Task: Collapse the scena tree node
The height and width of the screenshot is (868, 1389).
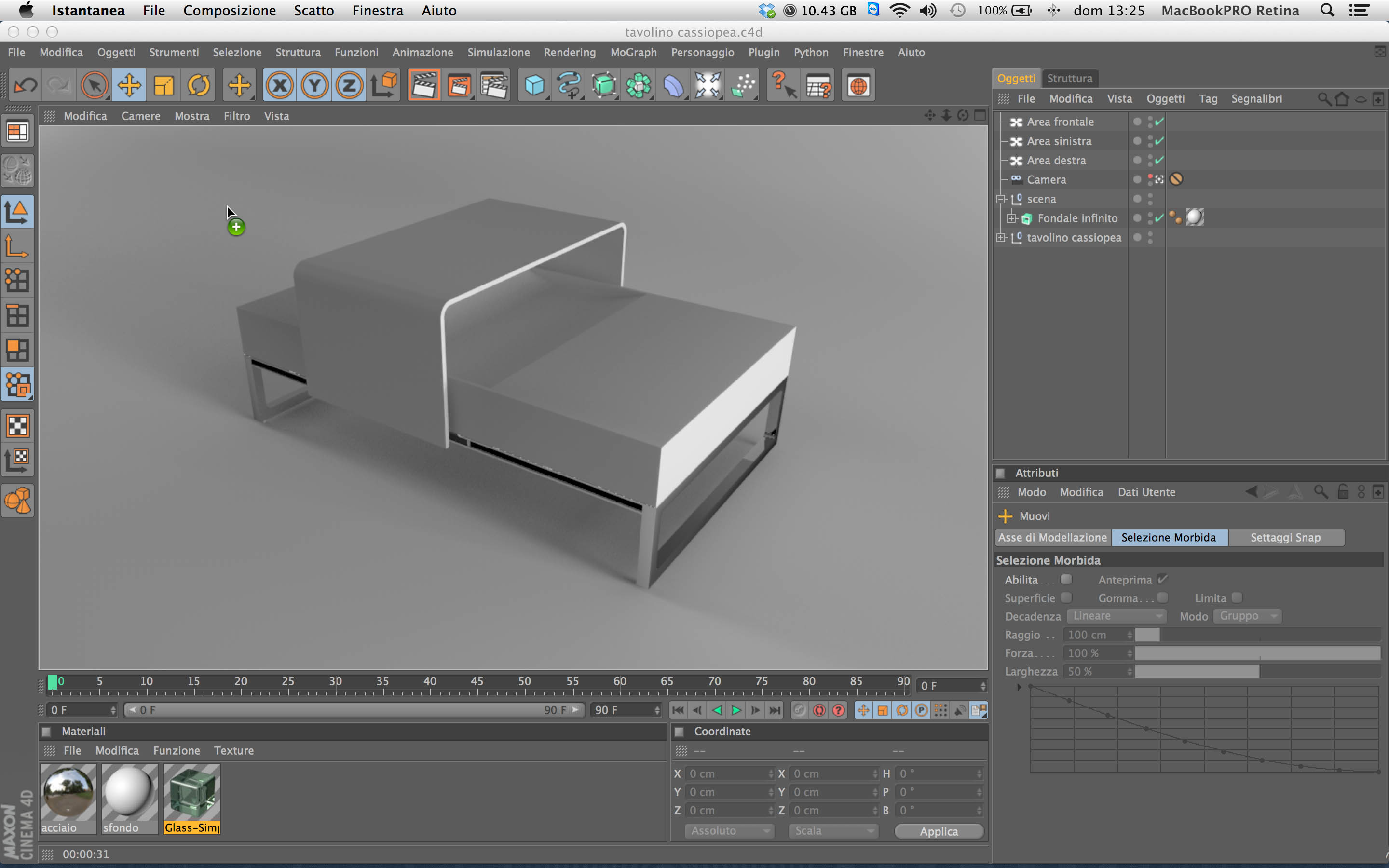Action: click(1002, 199)
